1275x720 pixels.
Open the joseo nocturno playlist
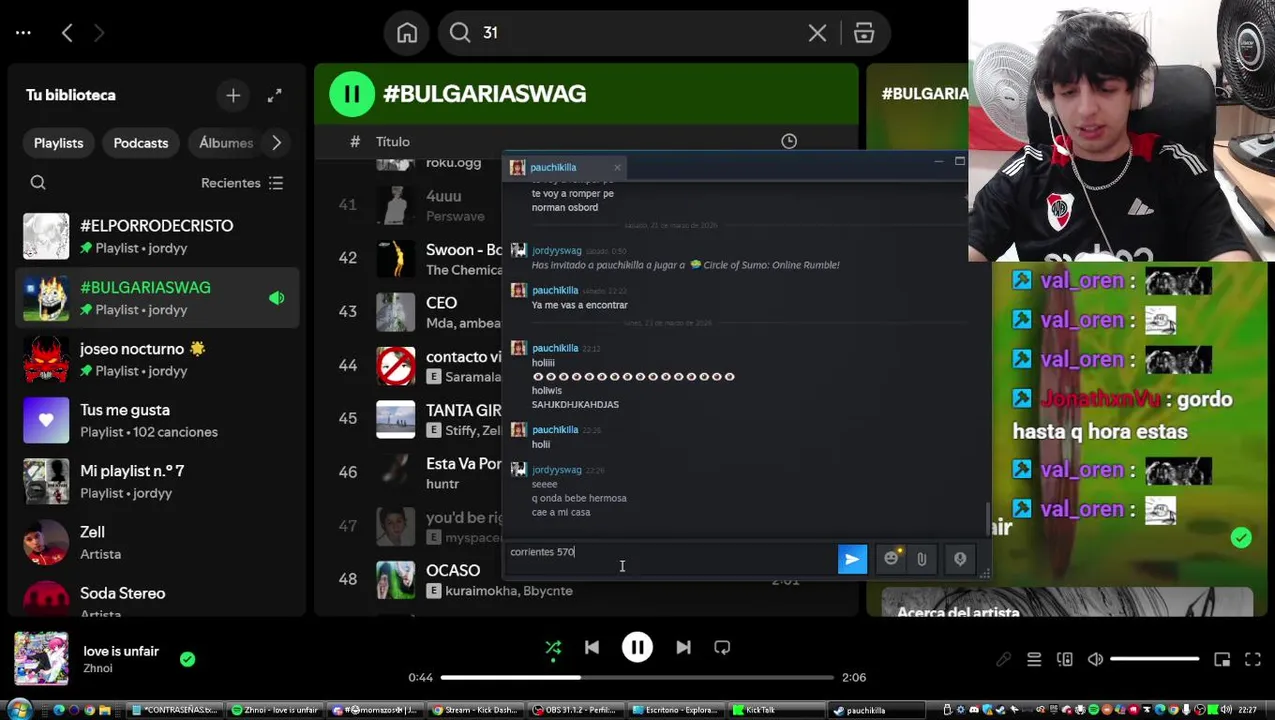click(x=157, y=360)
